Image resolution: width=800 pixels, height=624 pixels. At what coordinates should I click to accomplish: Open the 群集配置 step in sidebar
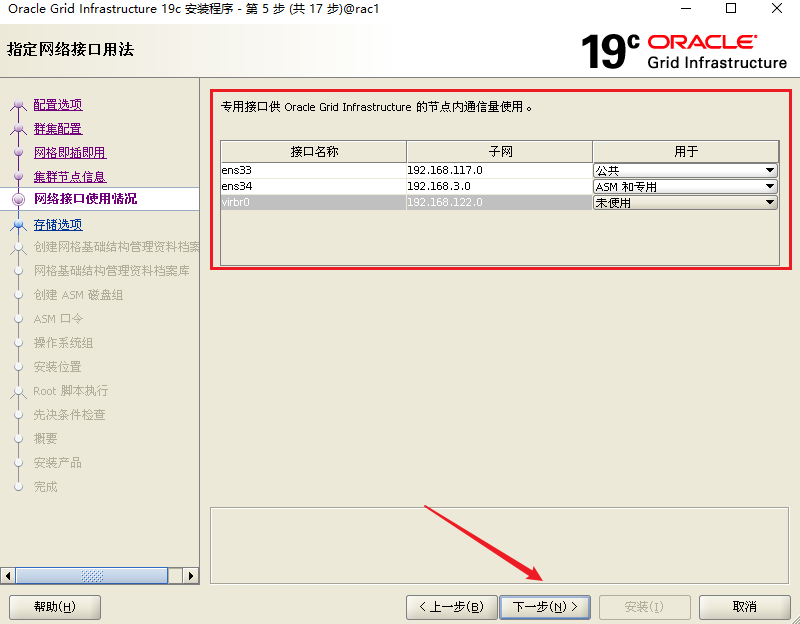[x=58, y=129]
